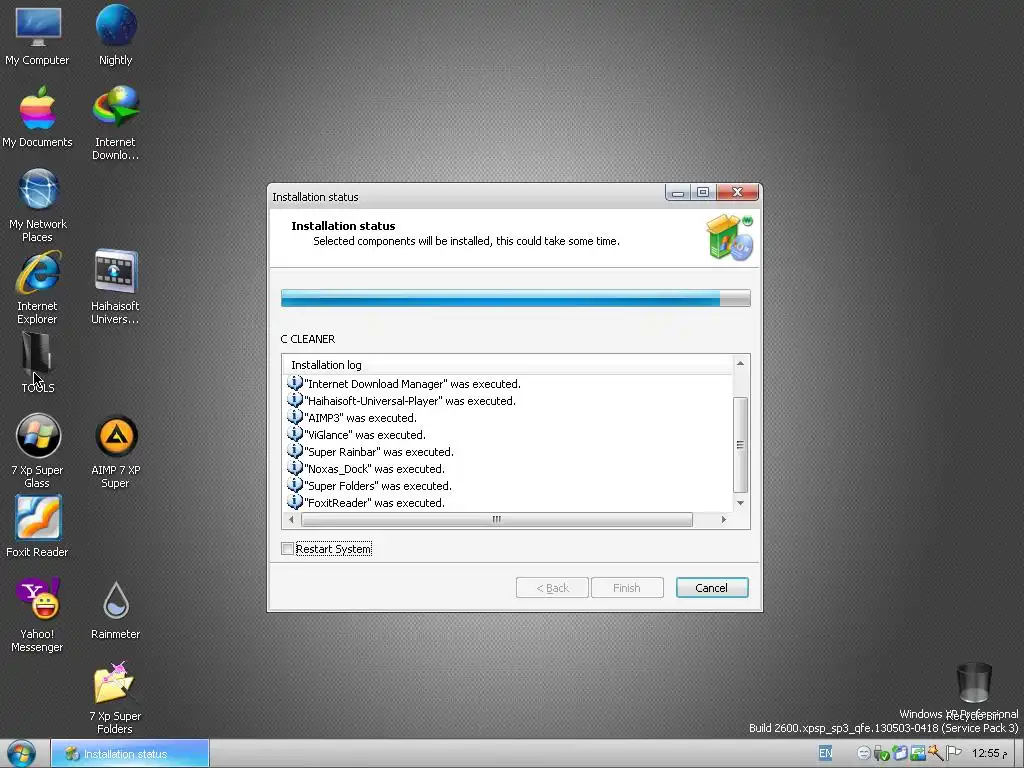Click the info icon beside FoxitReader log entry
This screenshot has height=768, width=1024.
coord(295,502)
